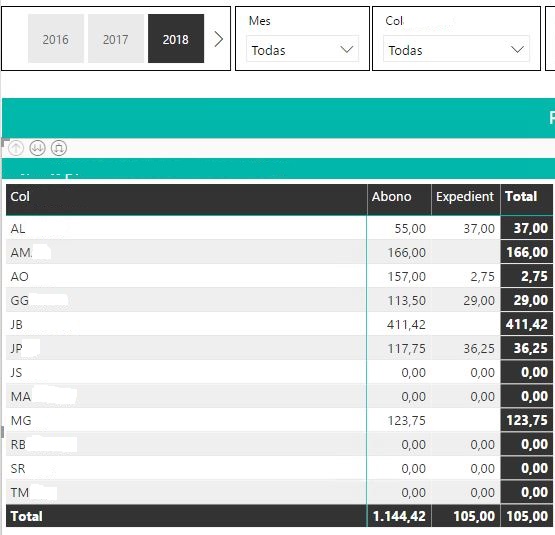Click the Abono value 113,50
Image resolution: width=555 pixels, height=535 pixels.
point(406,301)
